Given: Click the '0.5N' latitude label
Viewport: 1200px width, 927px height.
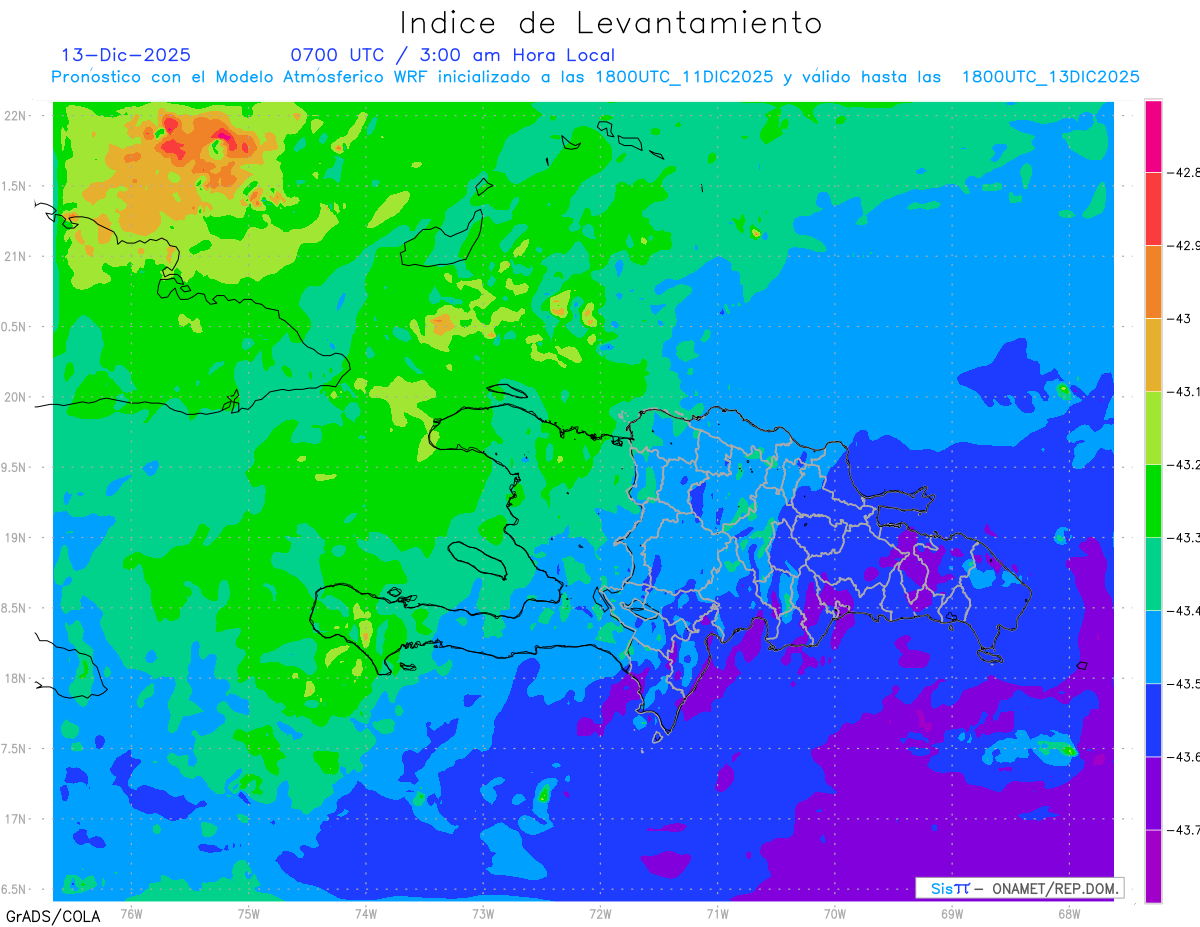Looking at the screenshot, I should click(x=15, y=327).
